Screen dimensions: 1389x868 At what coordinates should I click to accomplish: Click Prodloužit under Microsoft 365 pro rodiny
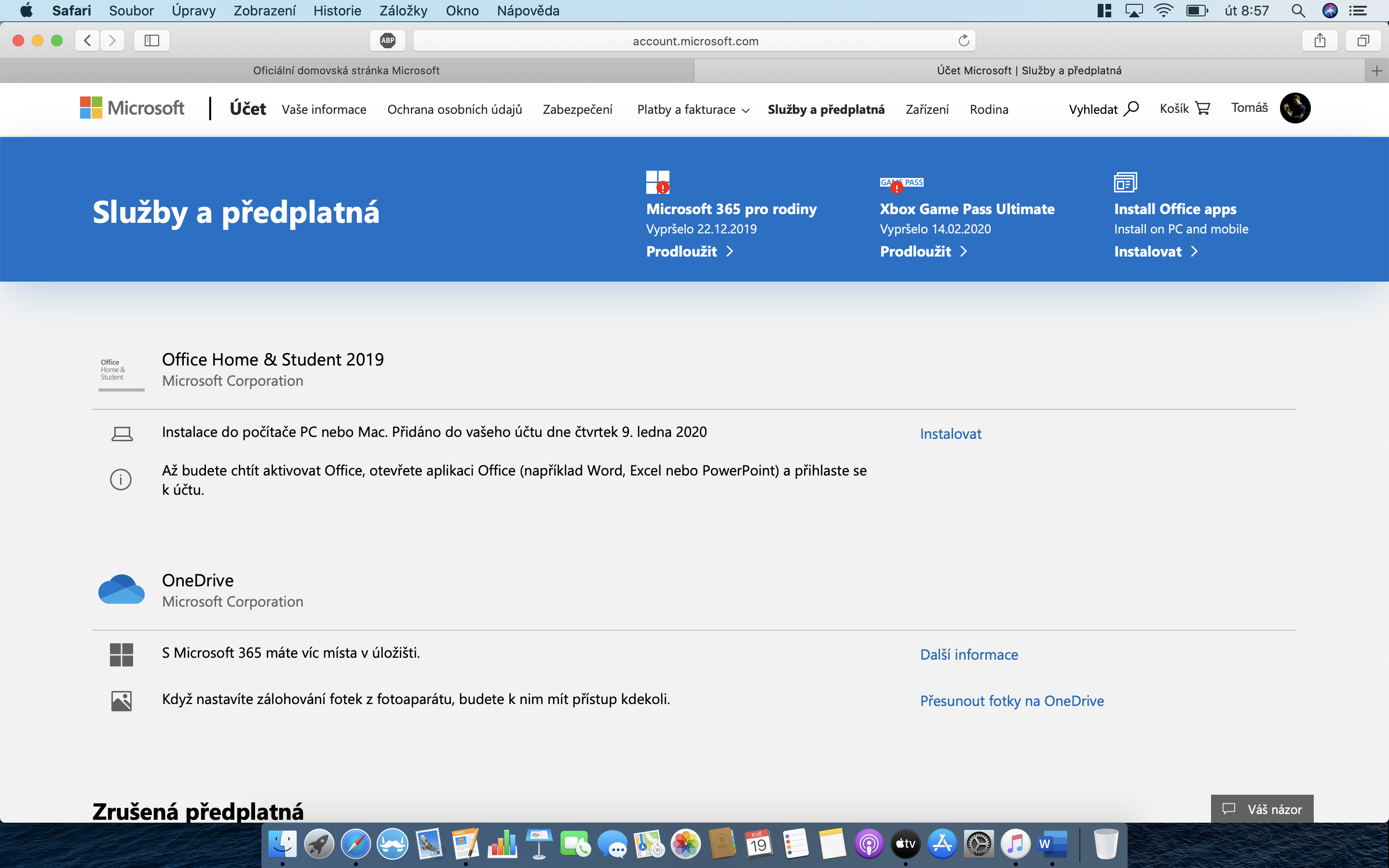point(689,251)
